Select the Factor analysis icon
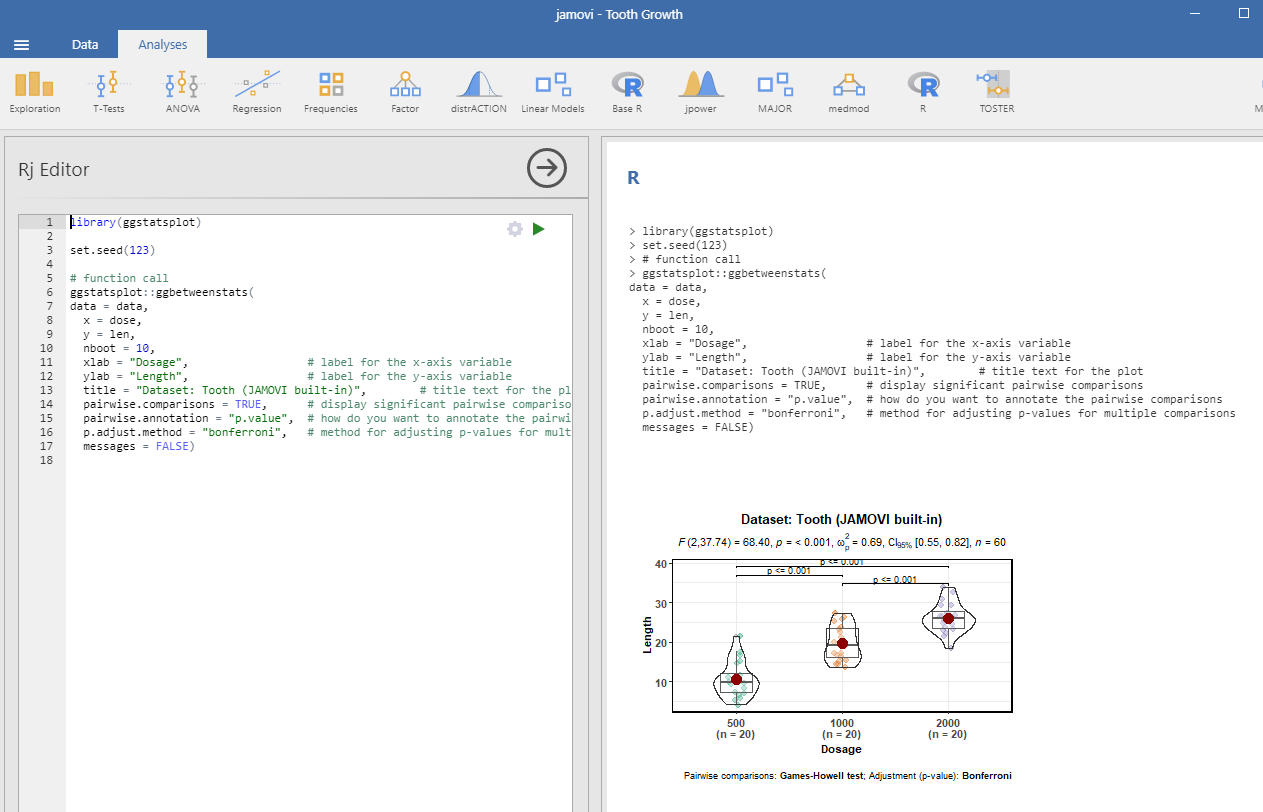The height and width of the screenshot is (812, 1263). click(404, 90)
